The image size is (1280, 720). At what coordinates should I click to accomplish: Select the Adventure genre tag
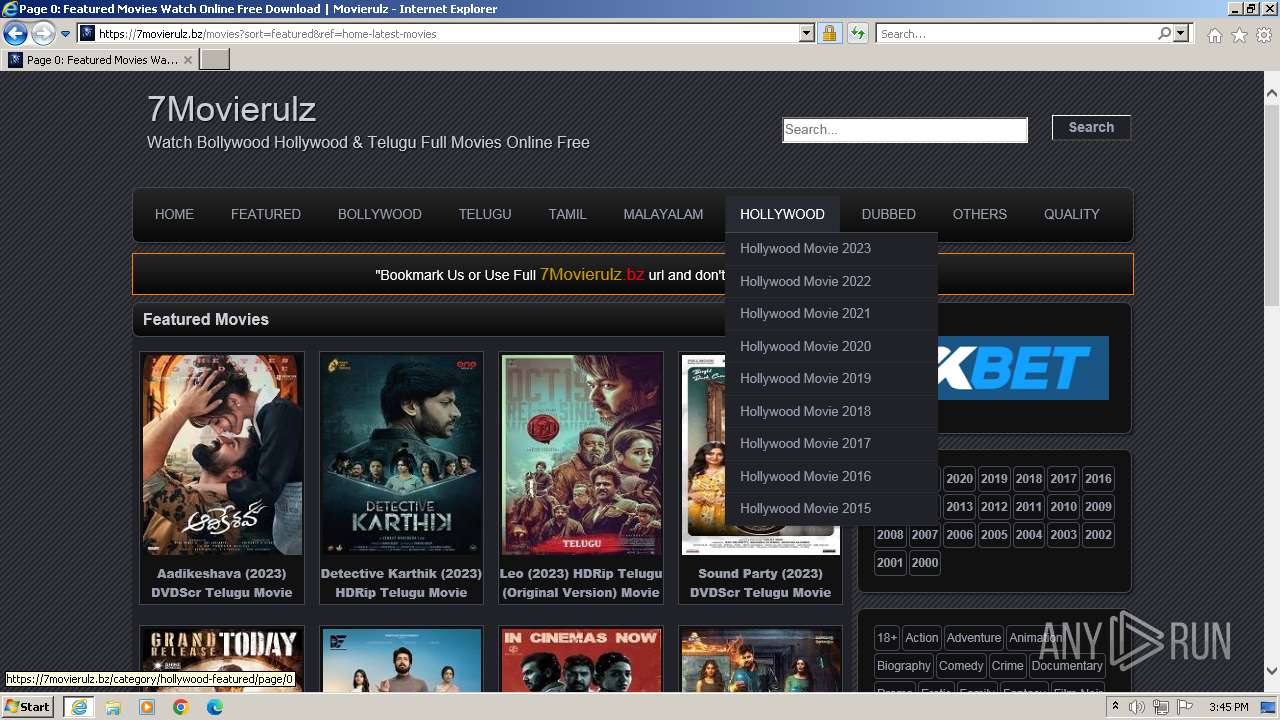[x=974, y=637]
